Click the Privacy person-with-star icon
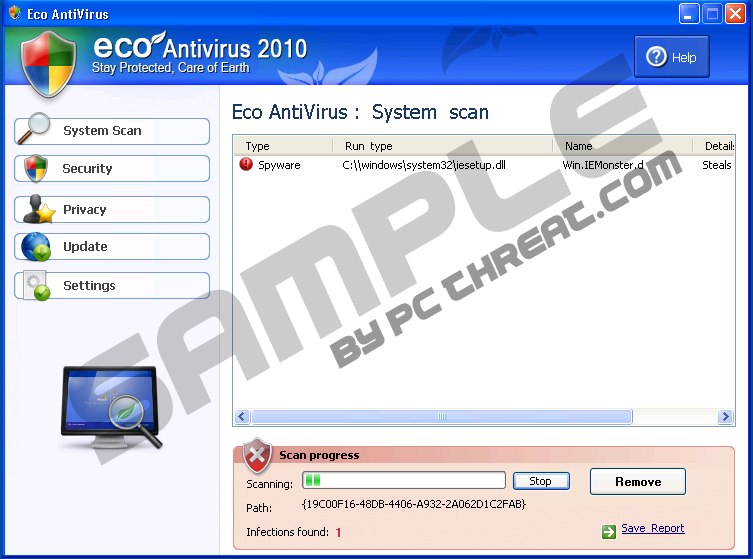753x559 pixels. click(x=37, y=209)
